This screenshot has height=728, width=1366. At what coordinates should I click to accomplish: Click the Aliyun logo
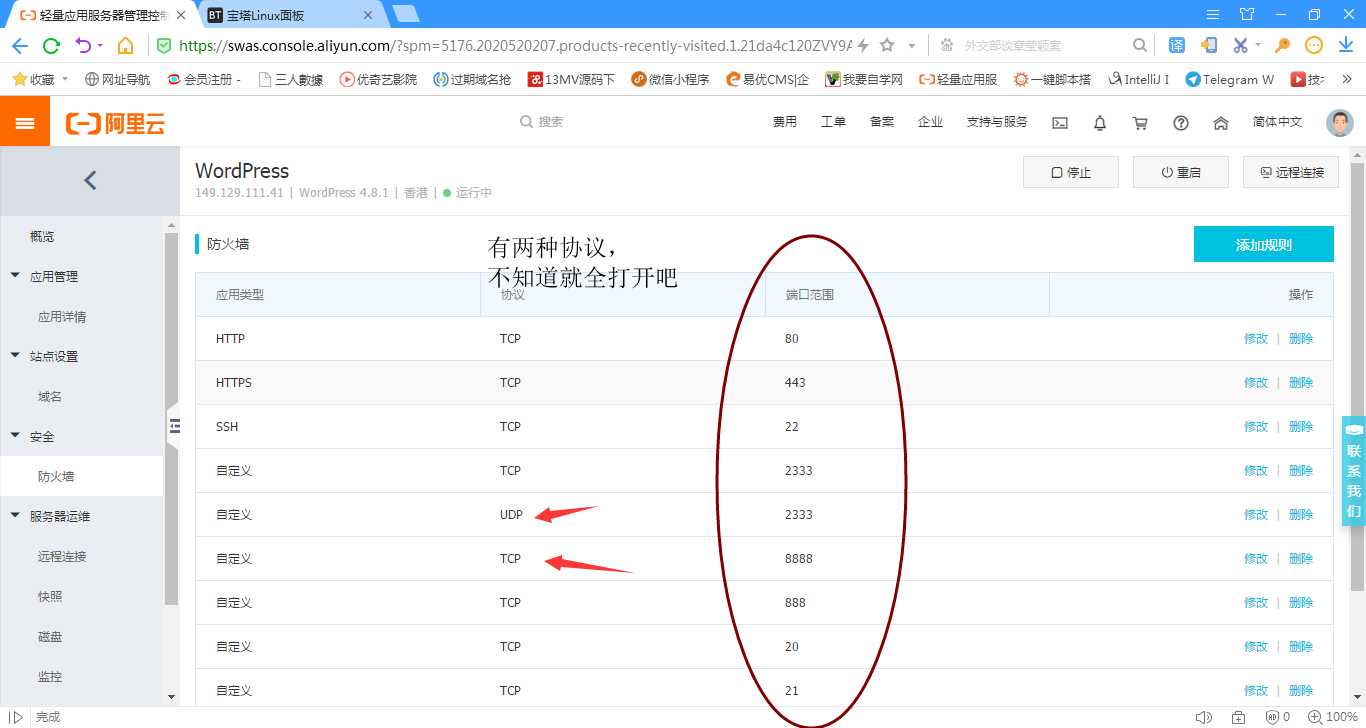115,123
